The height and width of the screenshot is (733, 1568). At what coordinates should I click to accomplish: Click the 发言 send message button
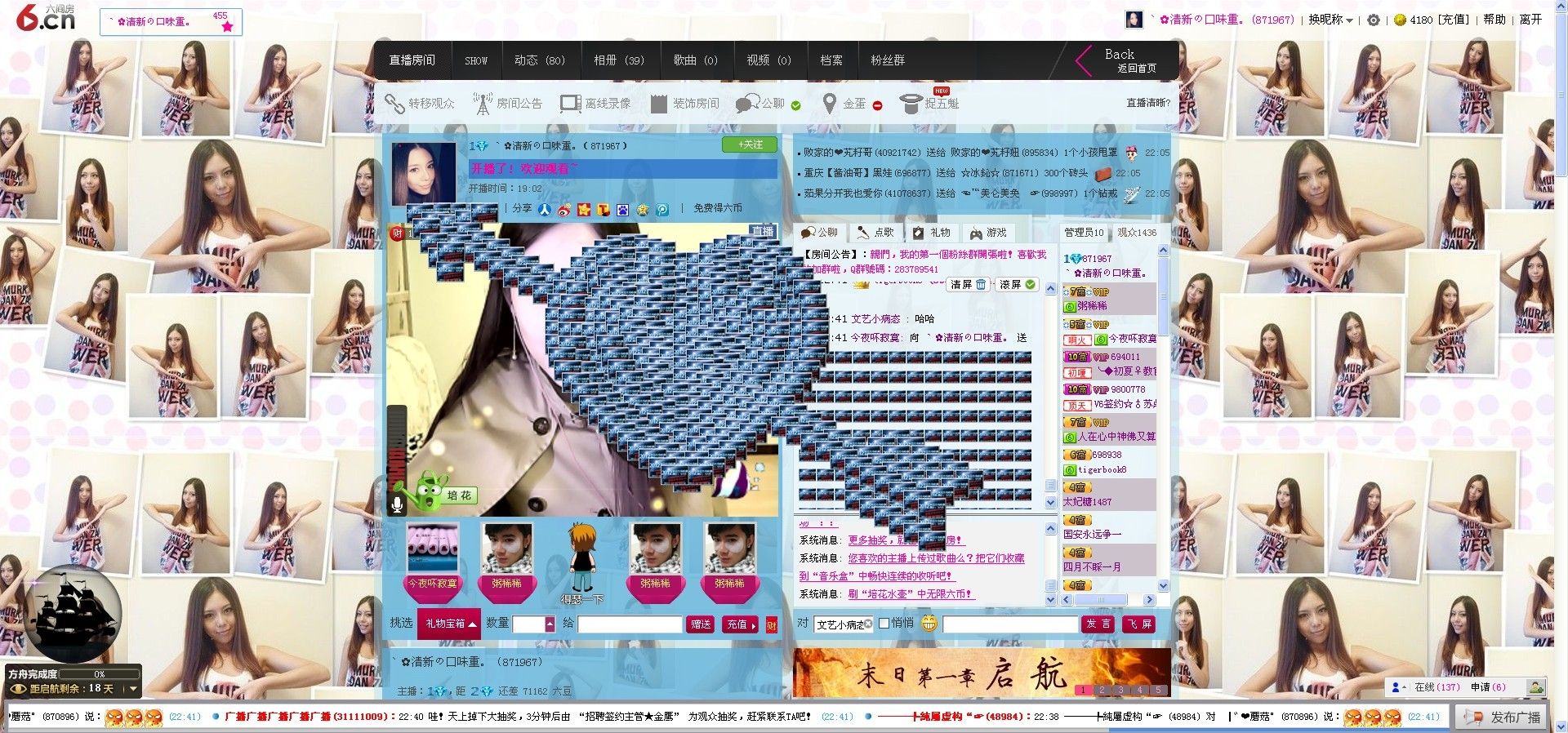click(x=1098, y=624)
